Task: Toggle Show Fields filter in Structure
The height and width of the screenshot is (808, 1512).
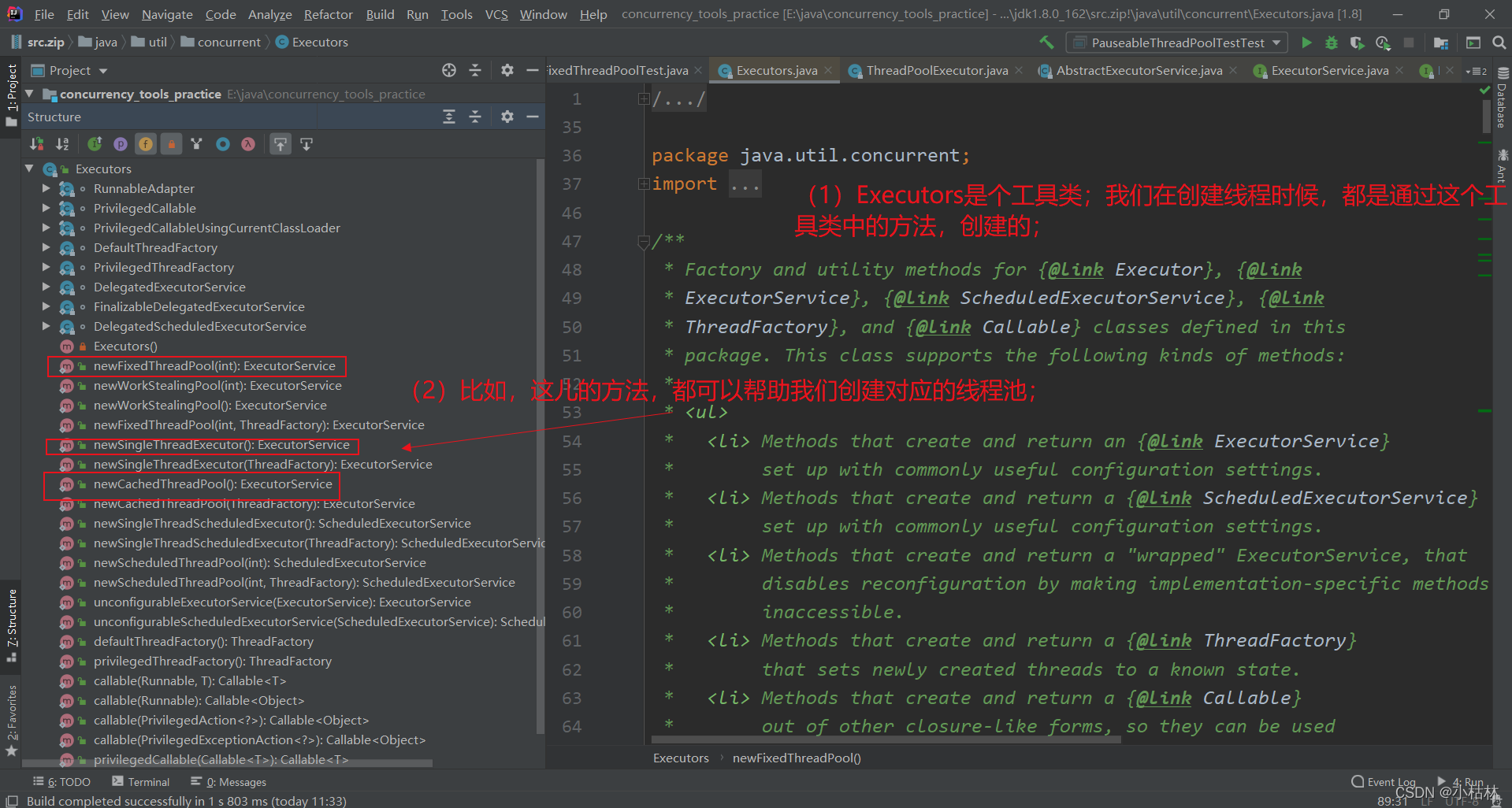Action: 146,144
